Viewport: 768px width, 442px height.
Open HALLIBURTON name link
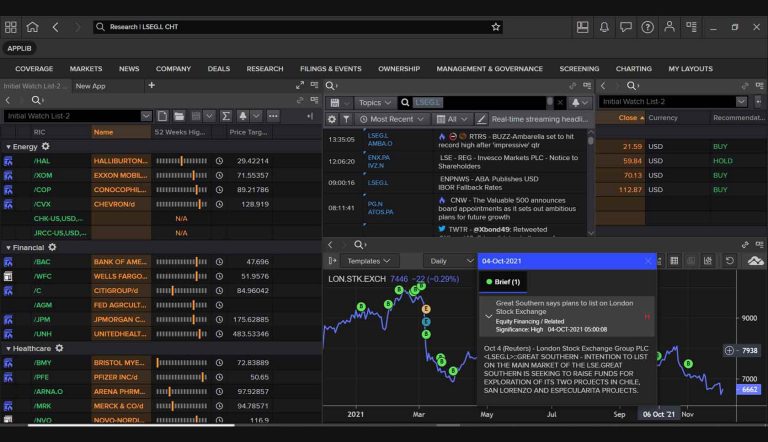tap(120, 161)
